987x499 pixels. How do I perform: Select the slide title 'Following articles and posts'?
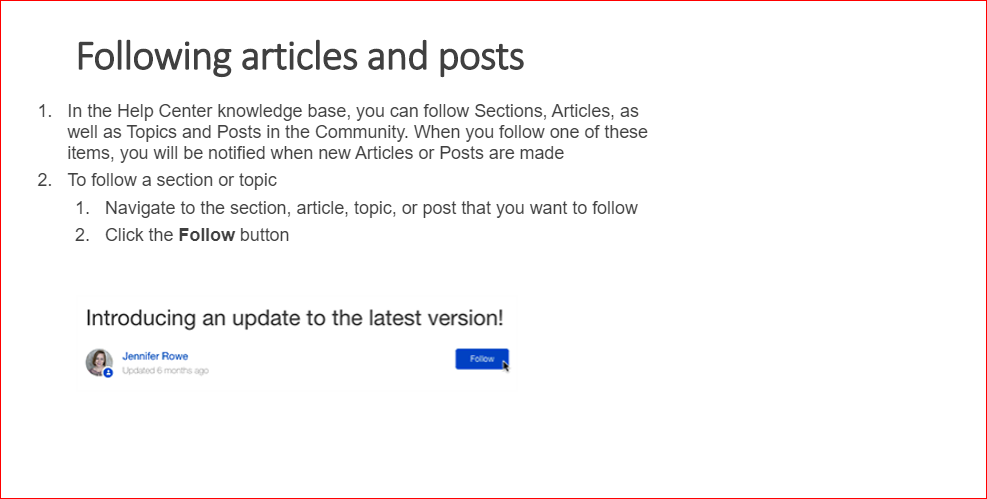click(300, 57)
